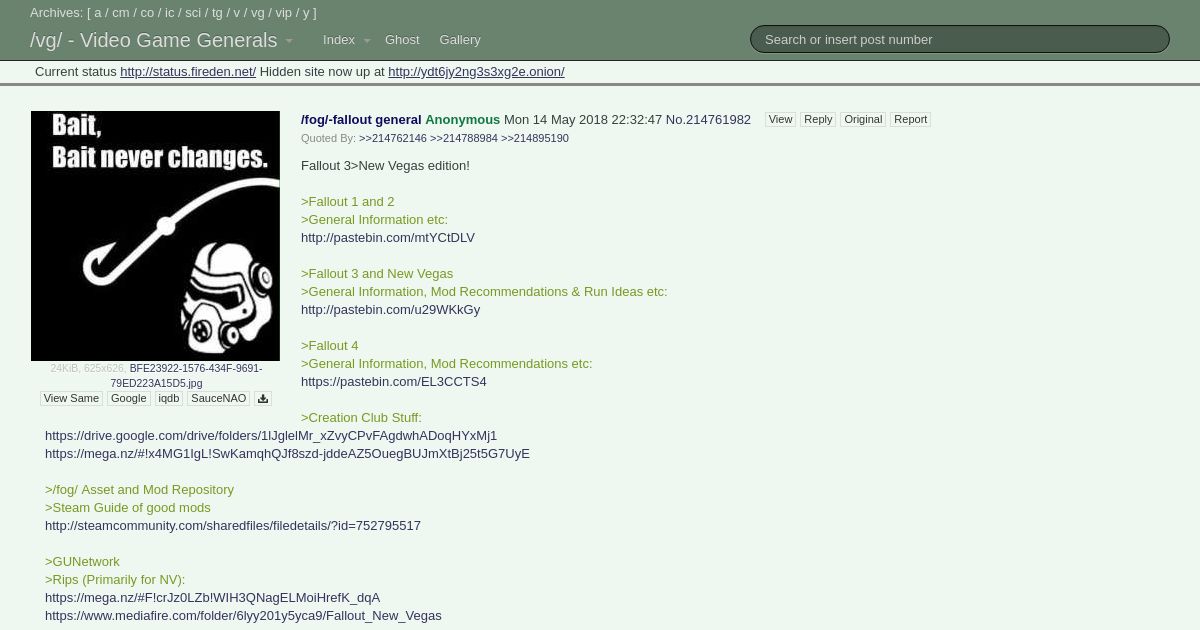The height and width of the screenshot is (630, 1200).
Task: Select the /fog/-fallout general thread title
Action: (x=361, y=119)
